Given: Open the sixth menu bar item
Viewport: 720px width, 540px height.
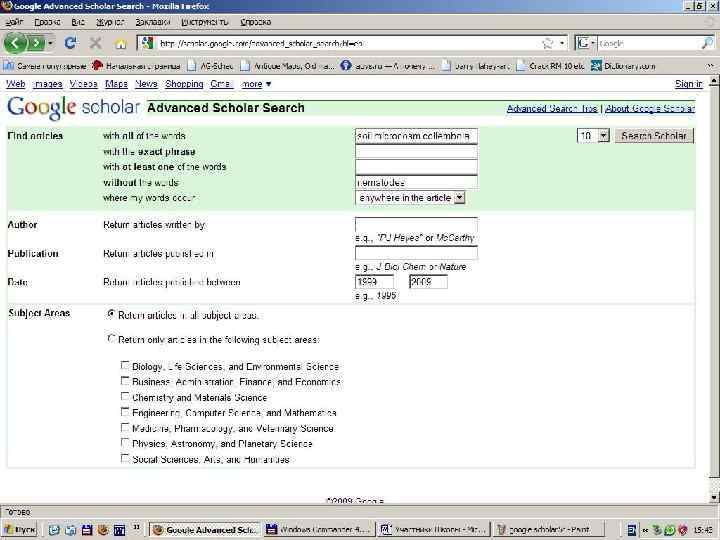Looking at the screenshot, I should [205, 22].
